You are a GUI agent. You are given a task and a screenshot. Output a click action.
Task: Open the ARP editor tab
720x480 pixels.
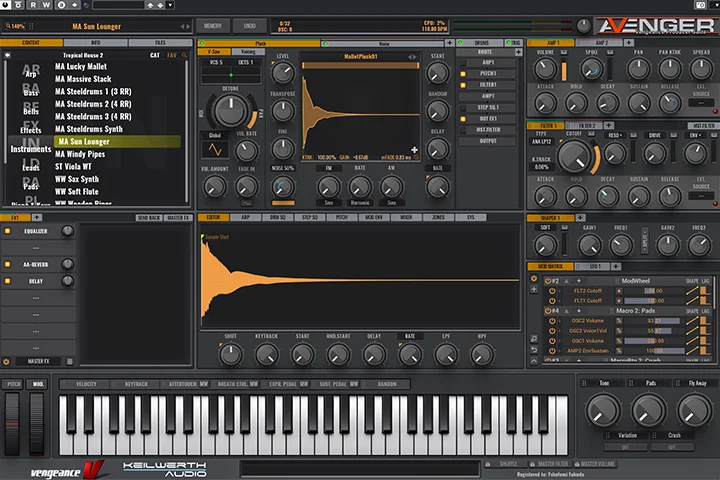pos(245,217)
